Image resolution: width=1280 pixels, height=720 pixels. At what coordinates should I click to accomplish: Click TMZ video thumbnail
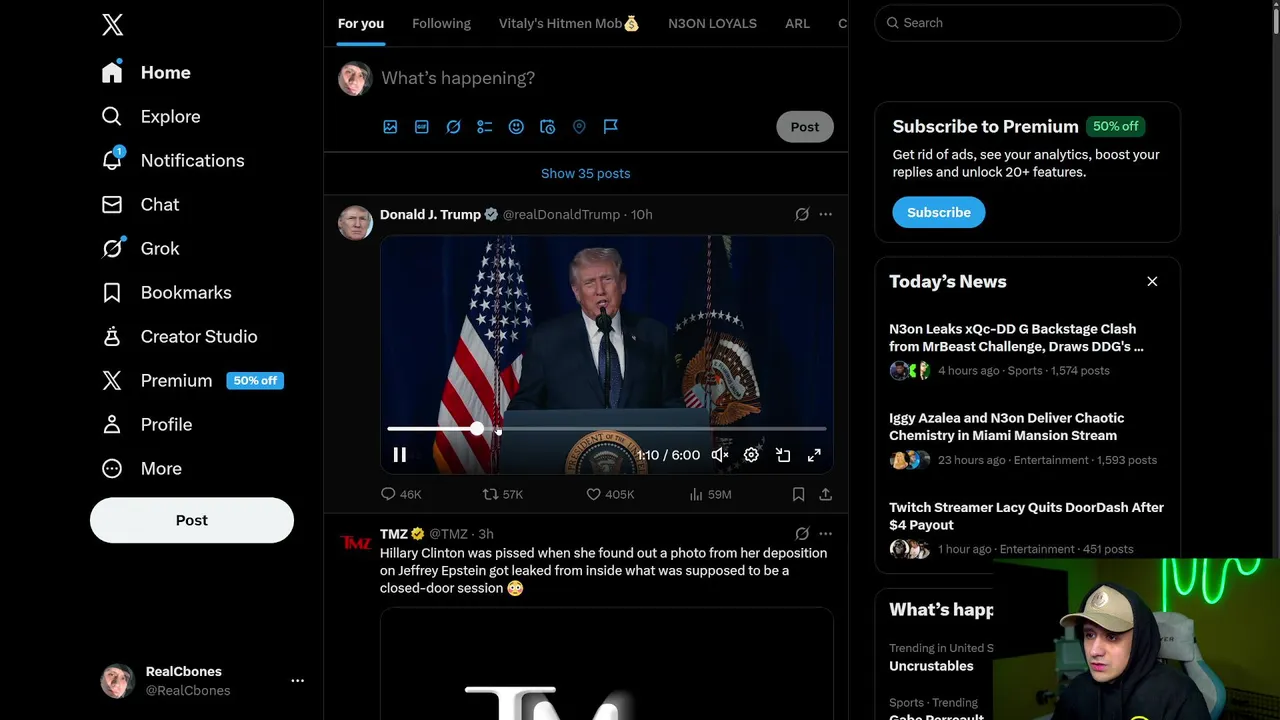607,664
